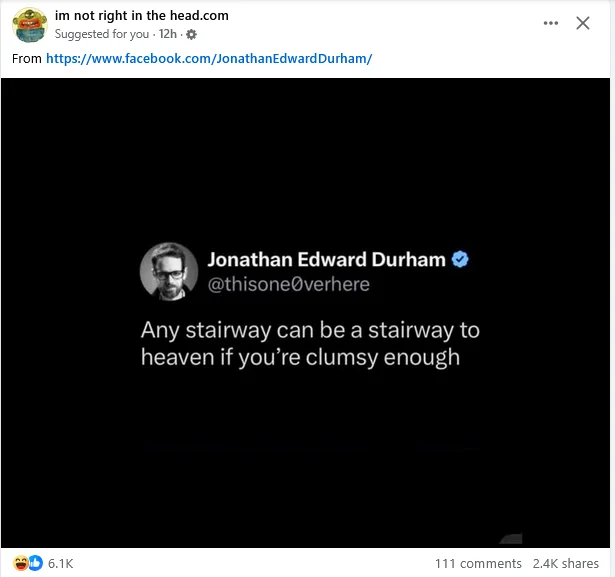615x577 pixels.
Task: Click the gear audience icon beside 12h
Action: (191, 35)
